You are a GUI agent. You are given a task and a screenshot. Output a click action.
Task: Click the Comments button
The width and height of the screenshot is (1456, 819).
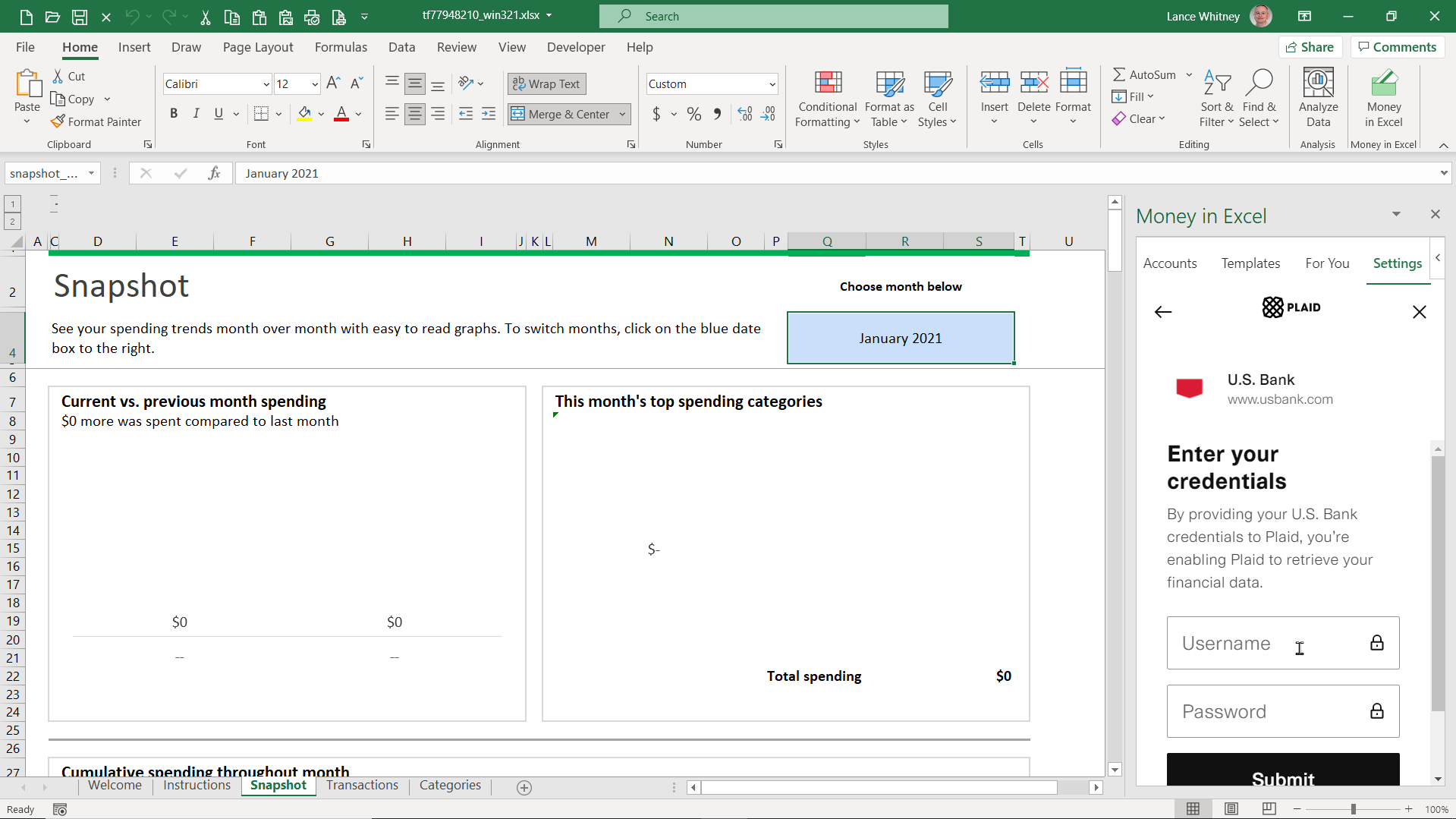click(1398, 47)
